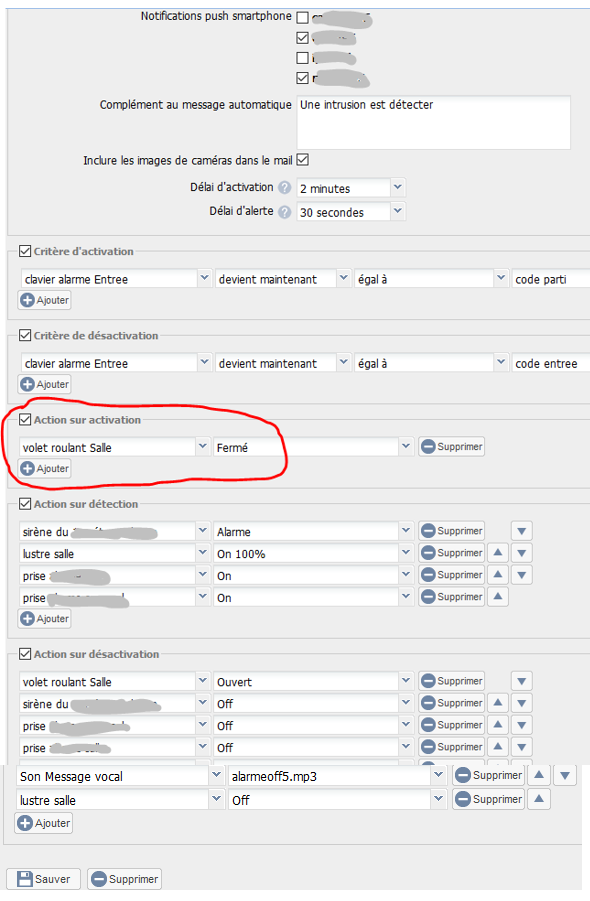
Task: Disable Action sur détection checkbox
Action: click(x=25, y=504)
